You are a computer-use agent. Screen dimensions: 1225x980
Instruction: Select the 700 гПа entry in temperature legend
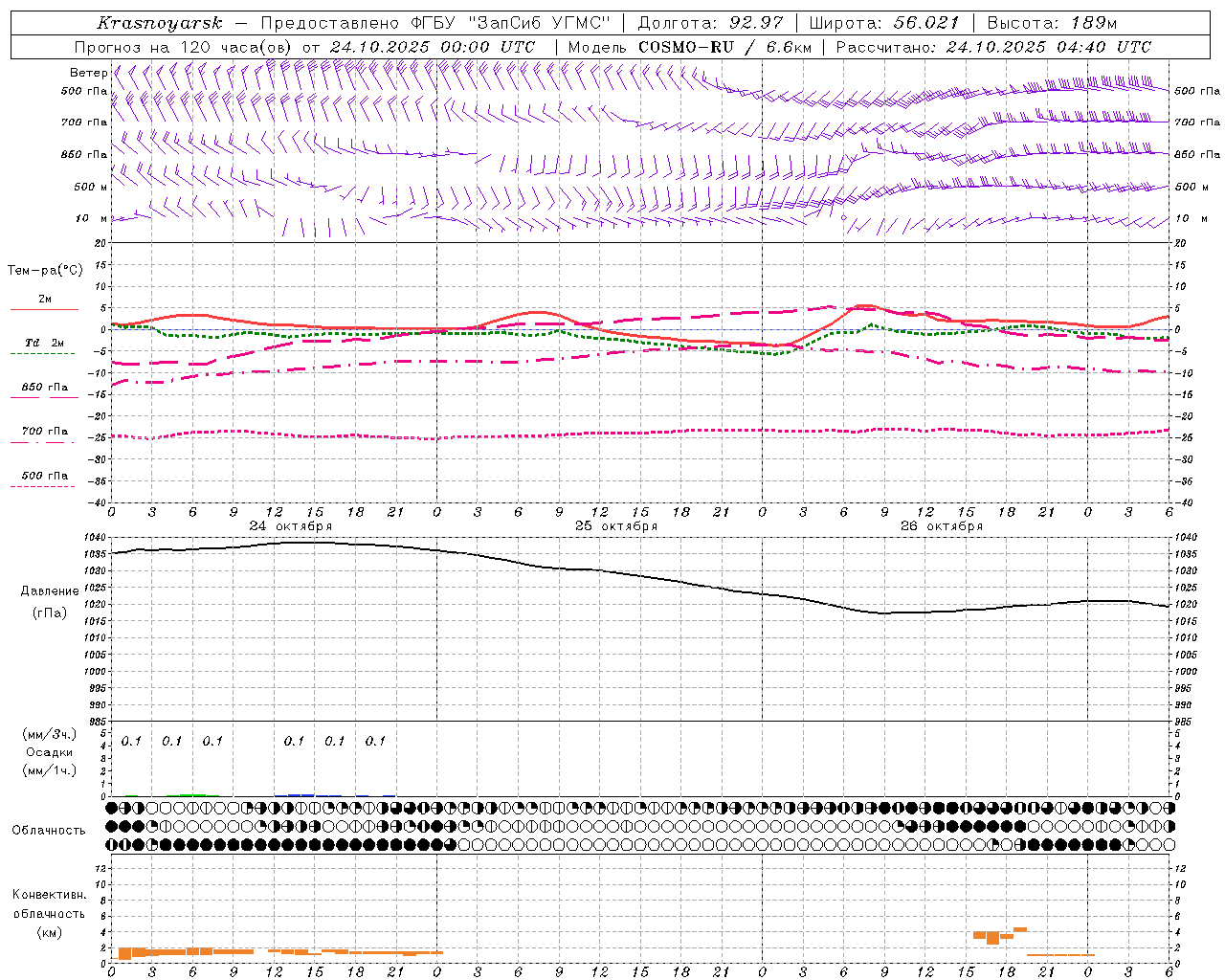click(x=45, y=432)
